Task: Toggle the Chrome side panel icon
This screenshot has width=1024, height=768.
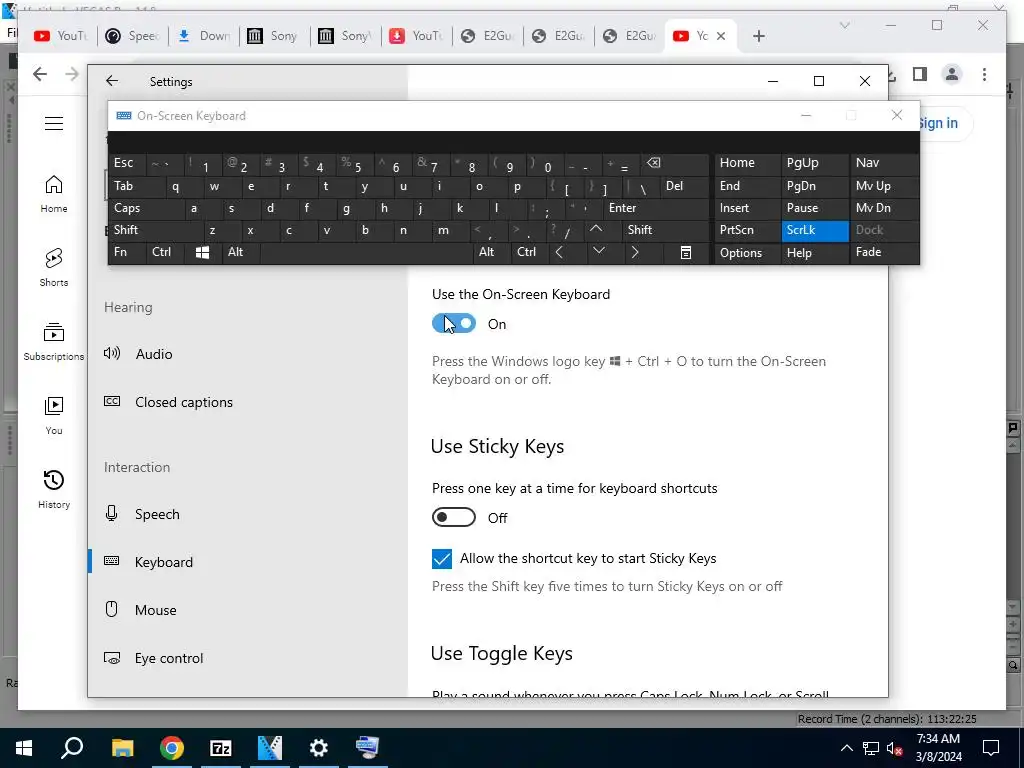Action: (x=920, y=74)
